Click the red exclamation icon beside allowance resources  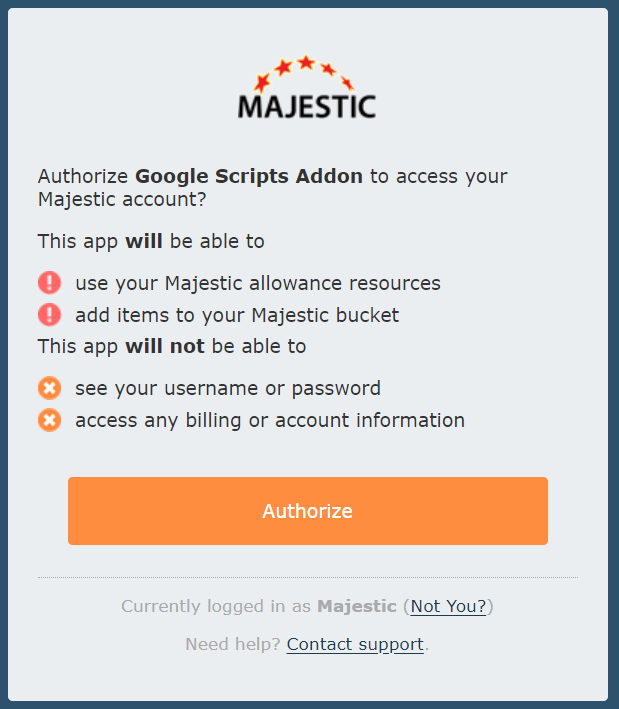(49, 283)
